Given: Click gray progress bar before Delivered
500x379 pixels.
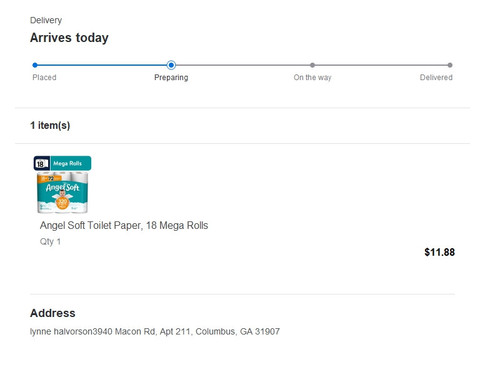Looking at the screenshot, I should point(381,65).
